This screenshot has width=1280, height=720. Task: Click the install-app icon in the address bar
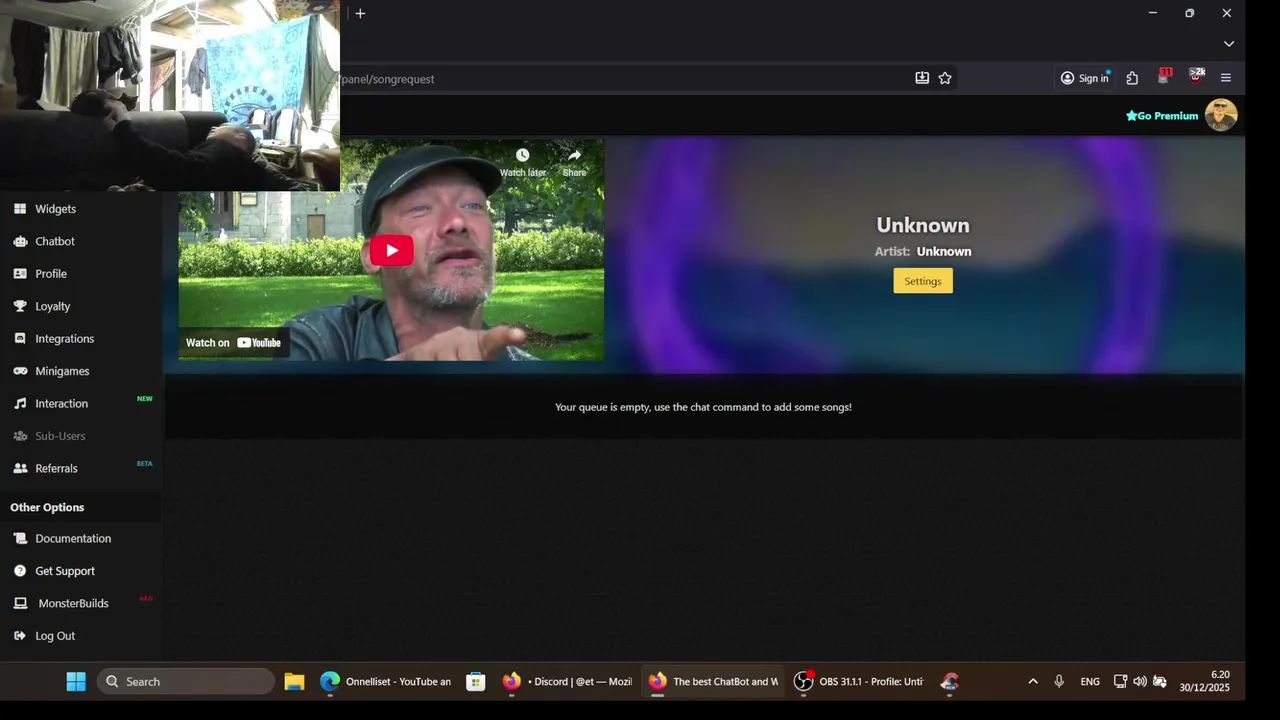coord(922,78)
